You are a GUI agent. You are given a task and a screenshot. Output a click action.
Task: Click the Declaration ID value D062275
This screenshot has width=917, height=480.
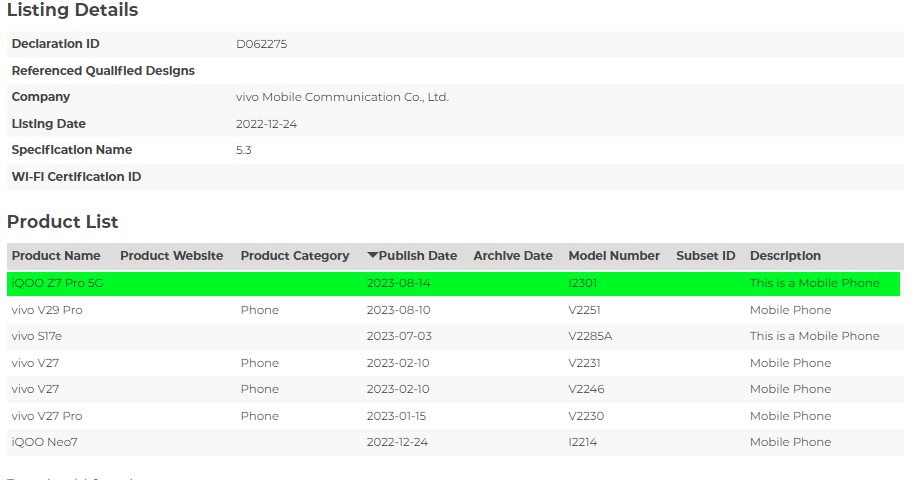tap(261, 44)
